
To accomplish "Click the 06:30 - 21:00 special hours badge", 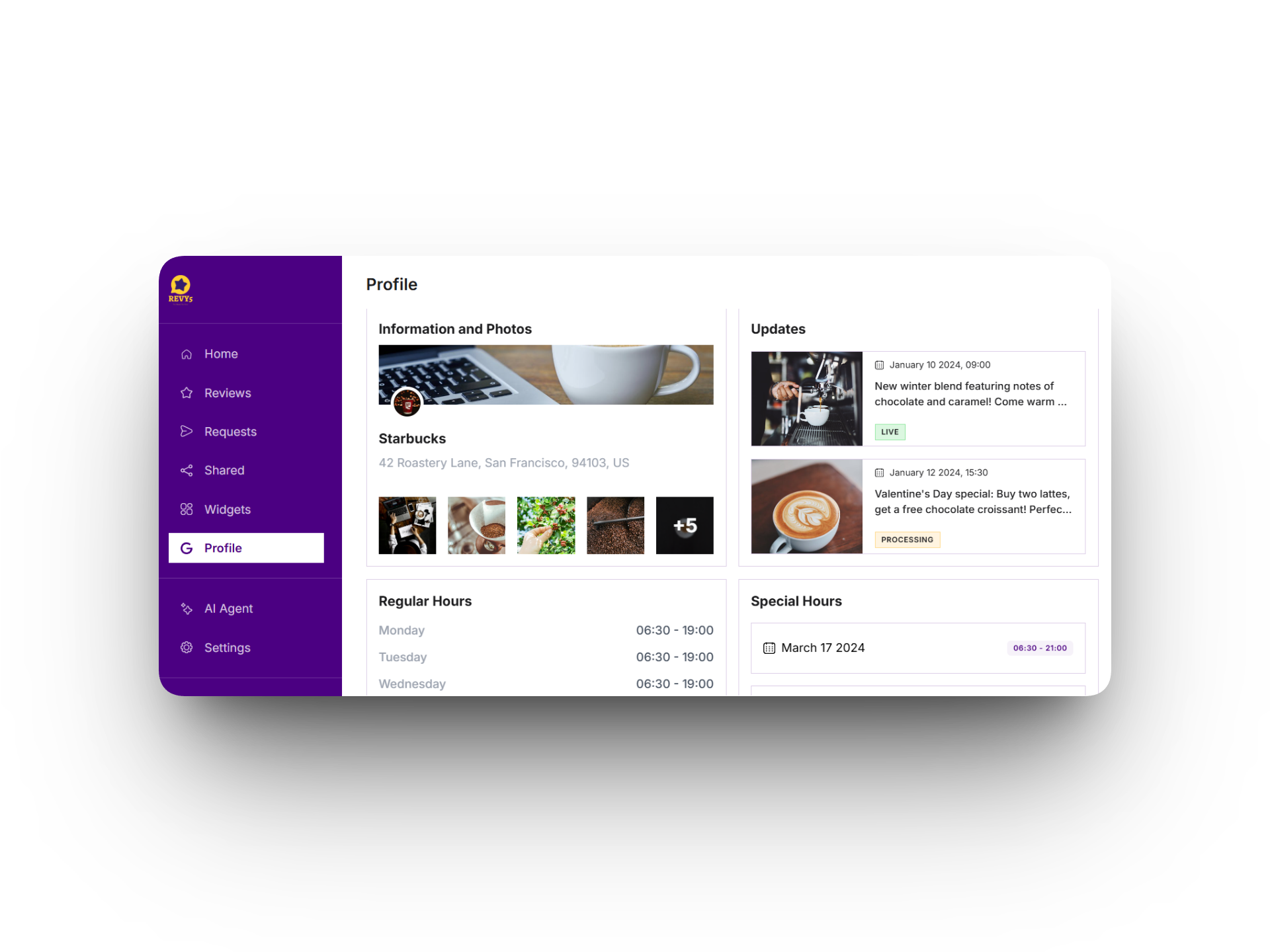I will (1040, 649).
